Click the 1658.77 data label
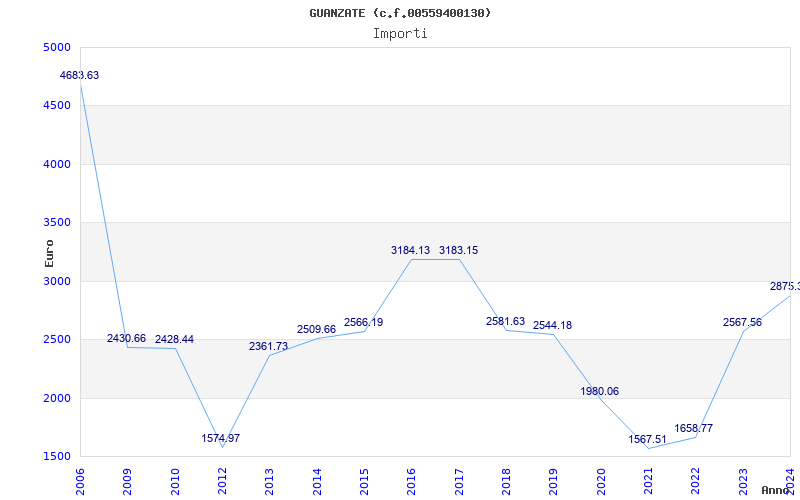Viewport: 800px width, 500px height. tap(694, 429)
